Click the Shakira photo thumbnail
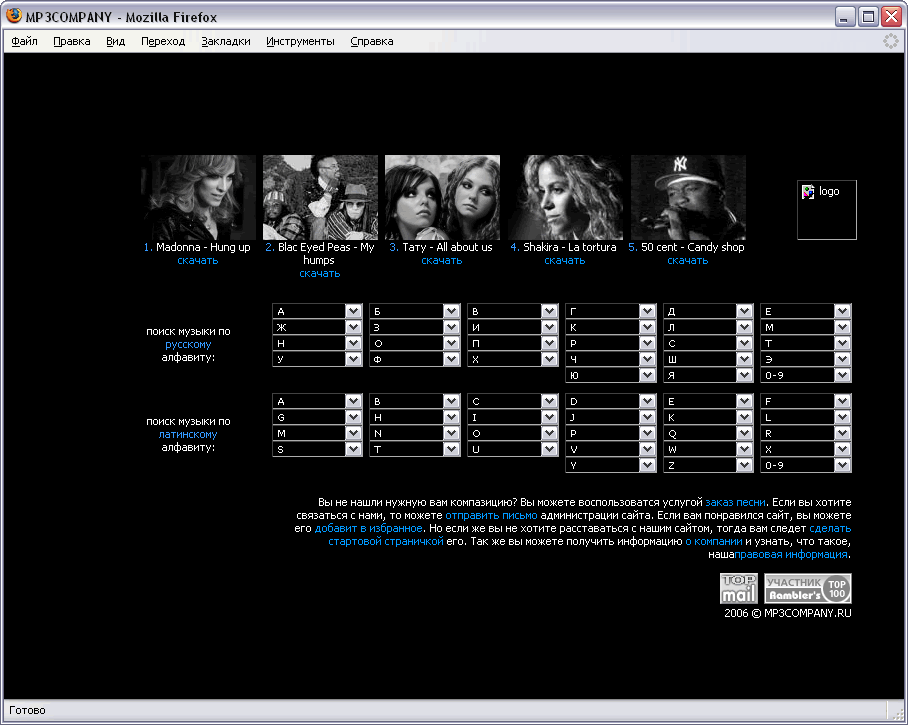 (x=565, y=197)
